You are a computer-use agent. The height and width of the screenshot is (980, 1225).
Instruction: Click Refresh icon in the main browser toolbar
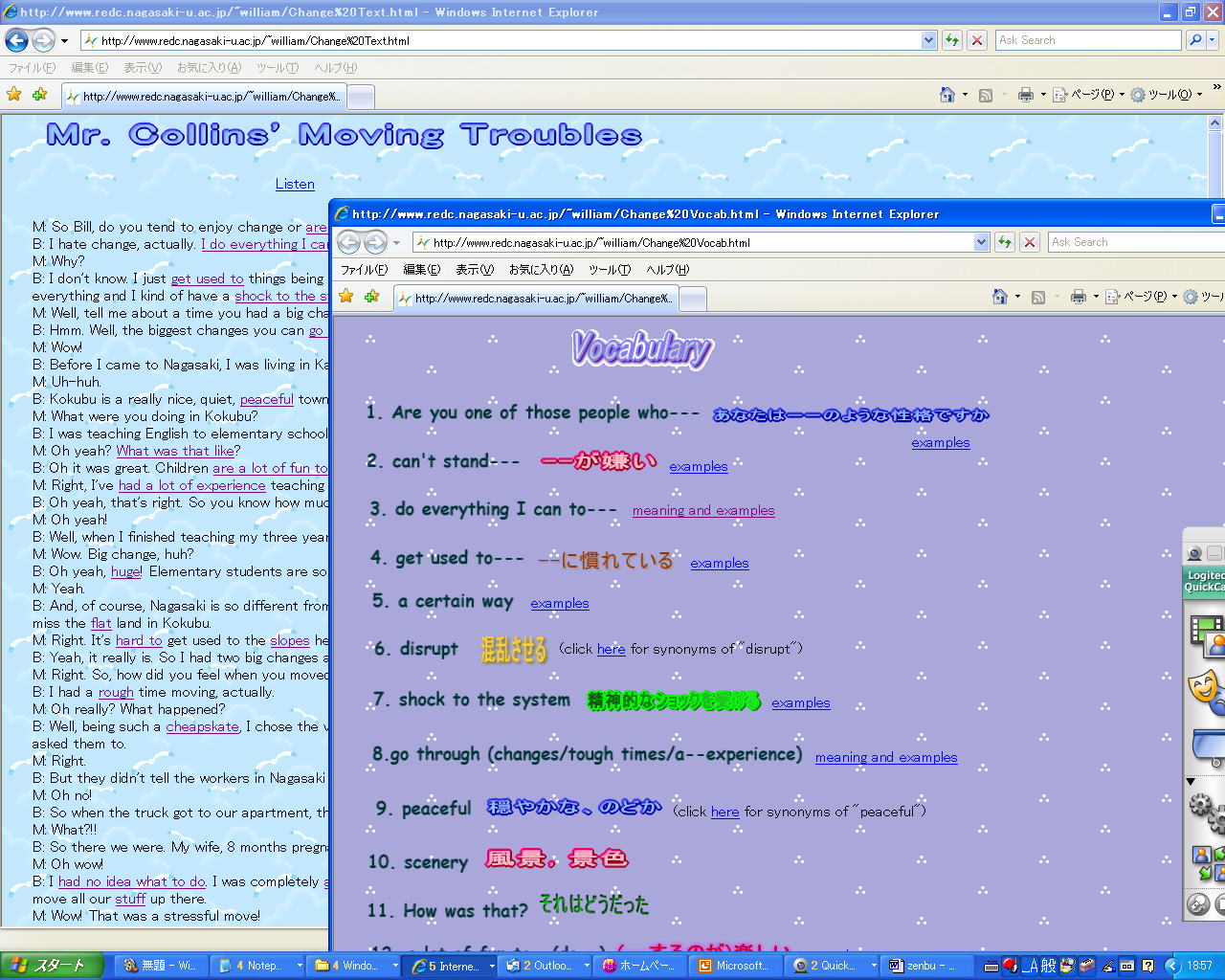point(952,40)
